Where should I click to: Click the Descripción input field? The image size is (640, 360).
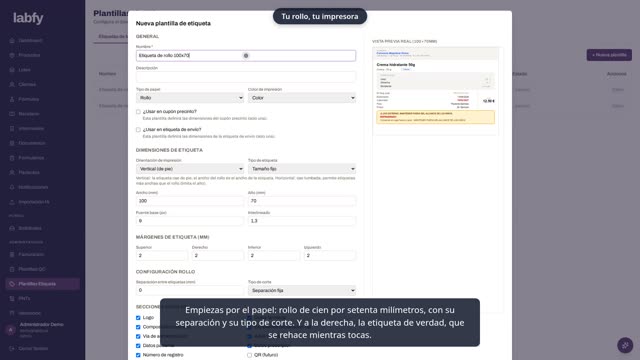tap(246, 77)
